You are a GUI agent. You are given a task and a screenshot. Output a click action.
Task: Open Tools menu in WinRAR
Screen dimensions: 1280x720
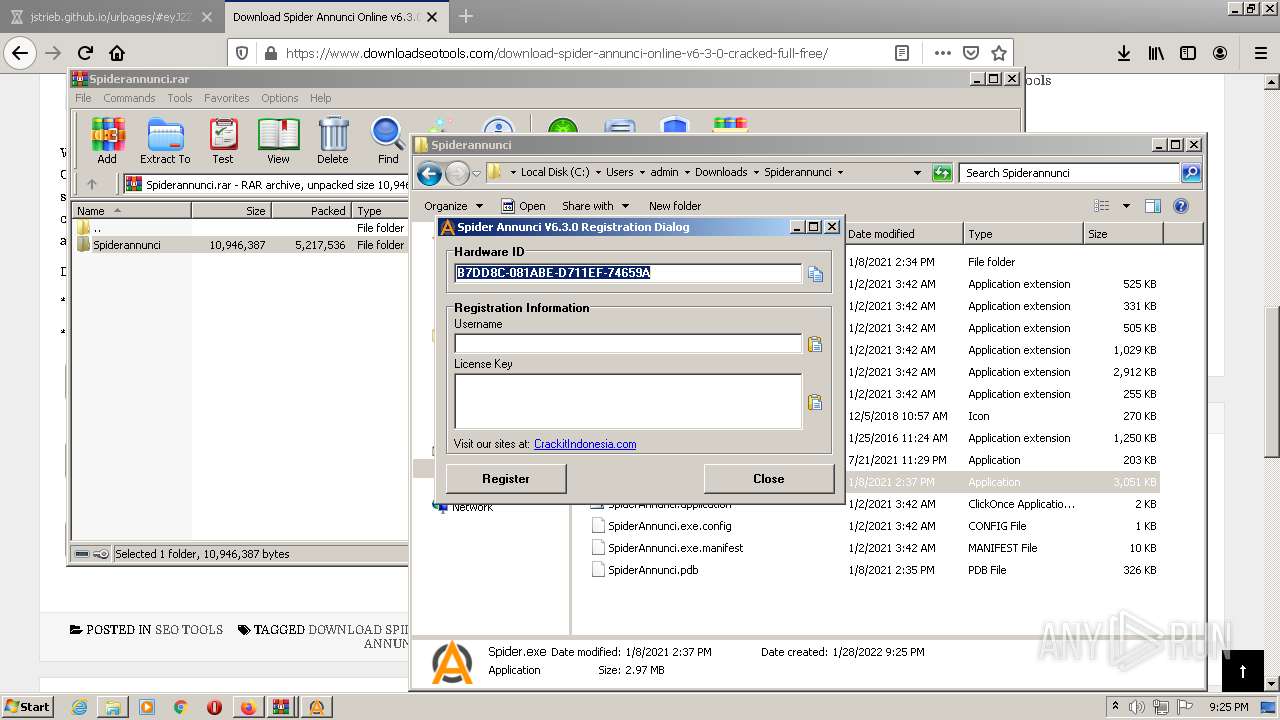click(x=180, y=98)
